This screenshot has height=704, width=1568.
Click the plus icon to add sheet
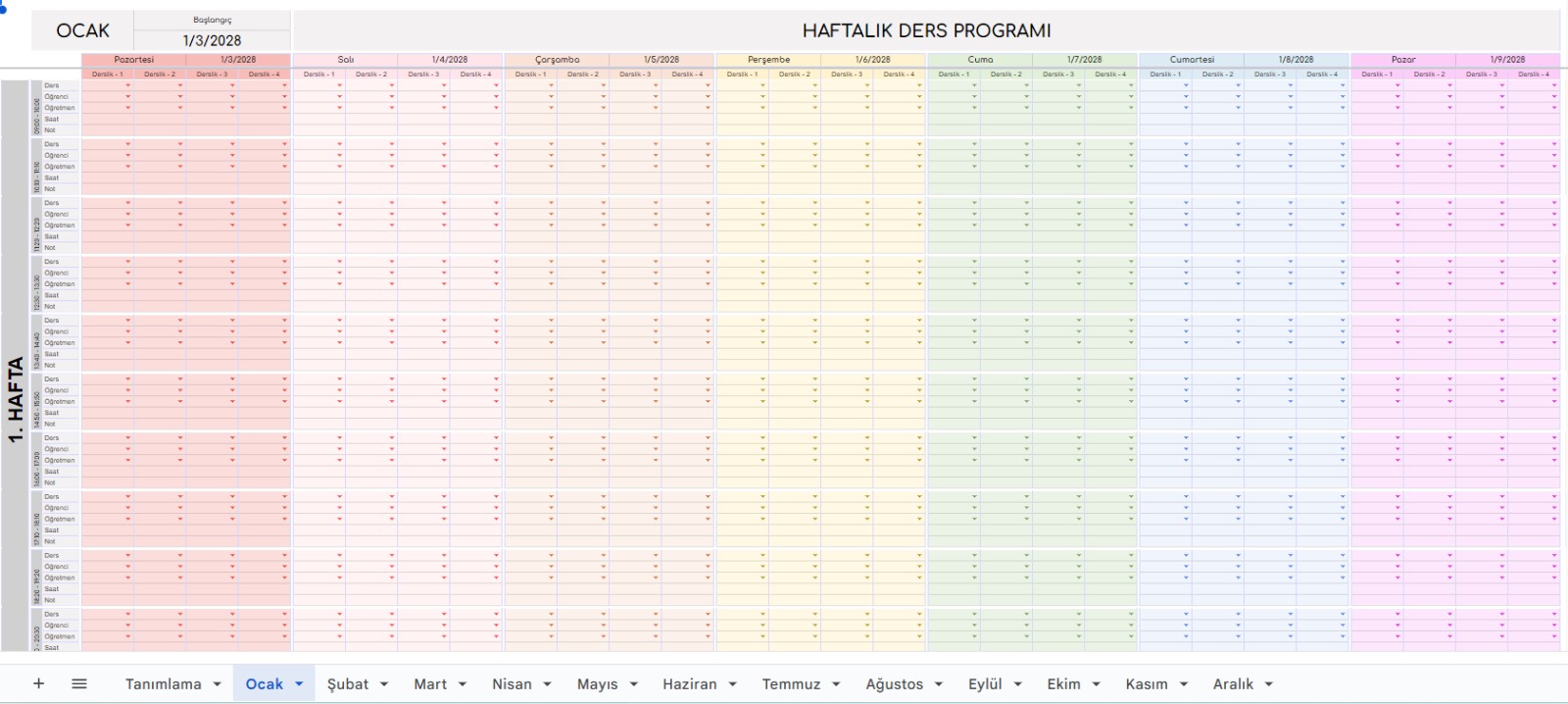39,683
